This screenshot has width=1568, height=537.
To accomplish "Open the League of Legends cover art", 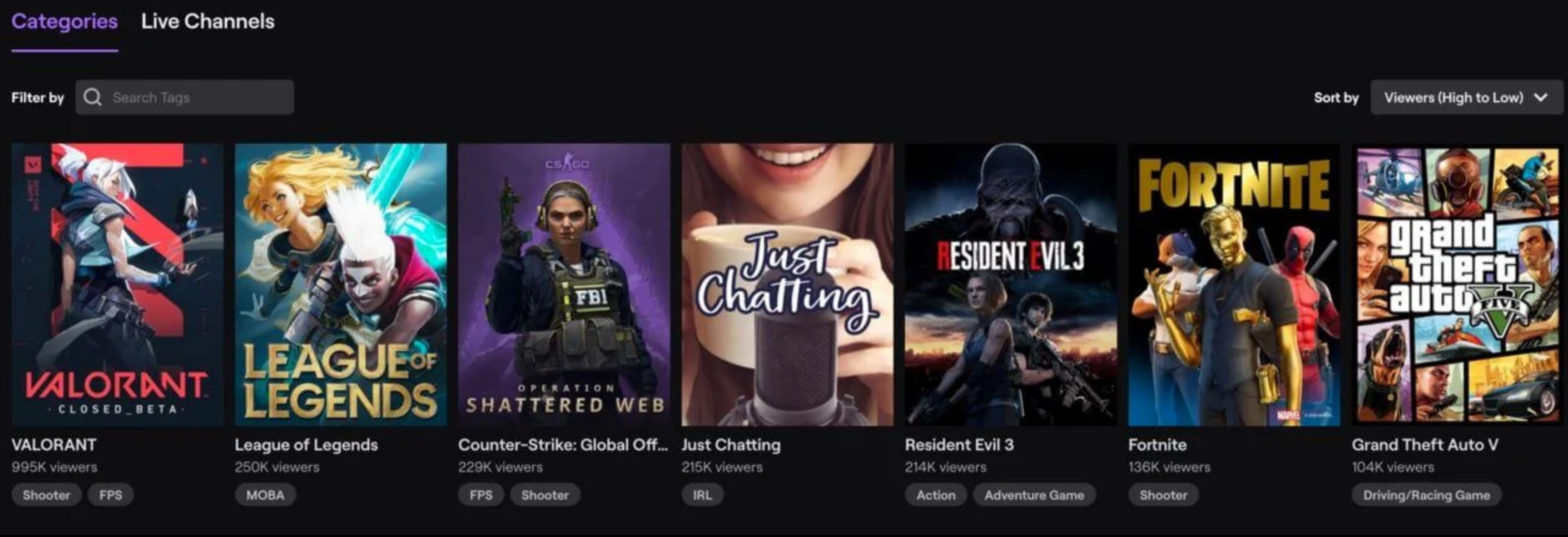I will tap(341, 284).
